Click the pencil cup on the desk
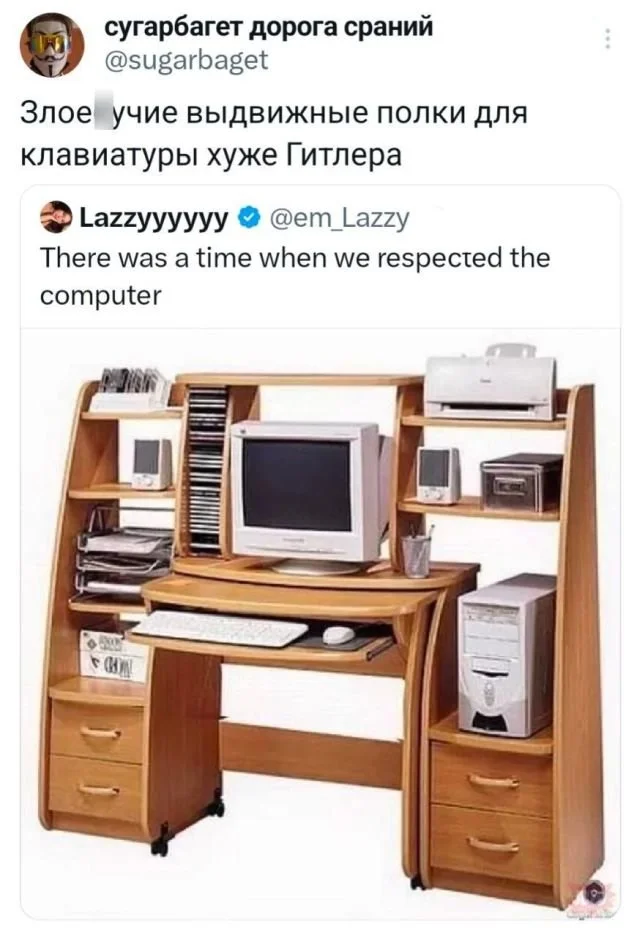 (417, 553)
